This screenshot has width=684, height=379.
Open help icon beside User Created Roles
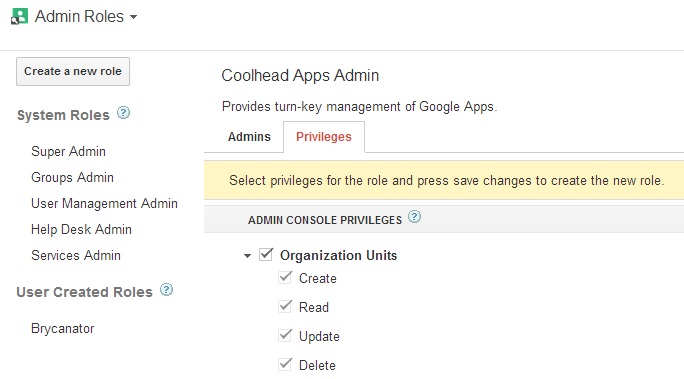166,290
